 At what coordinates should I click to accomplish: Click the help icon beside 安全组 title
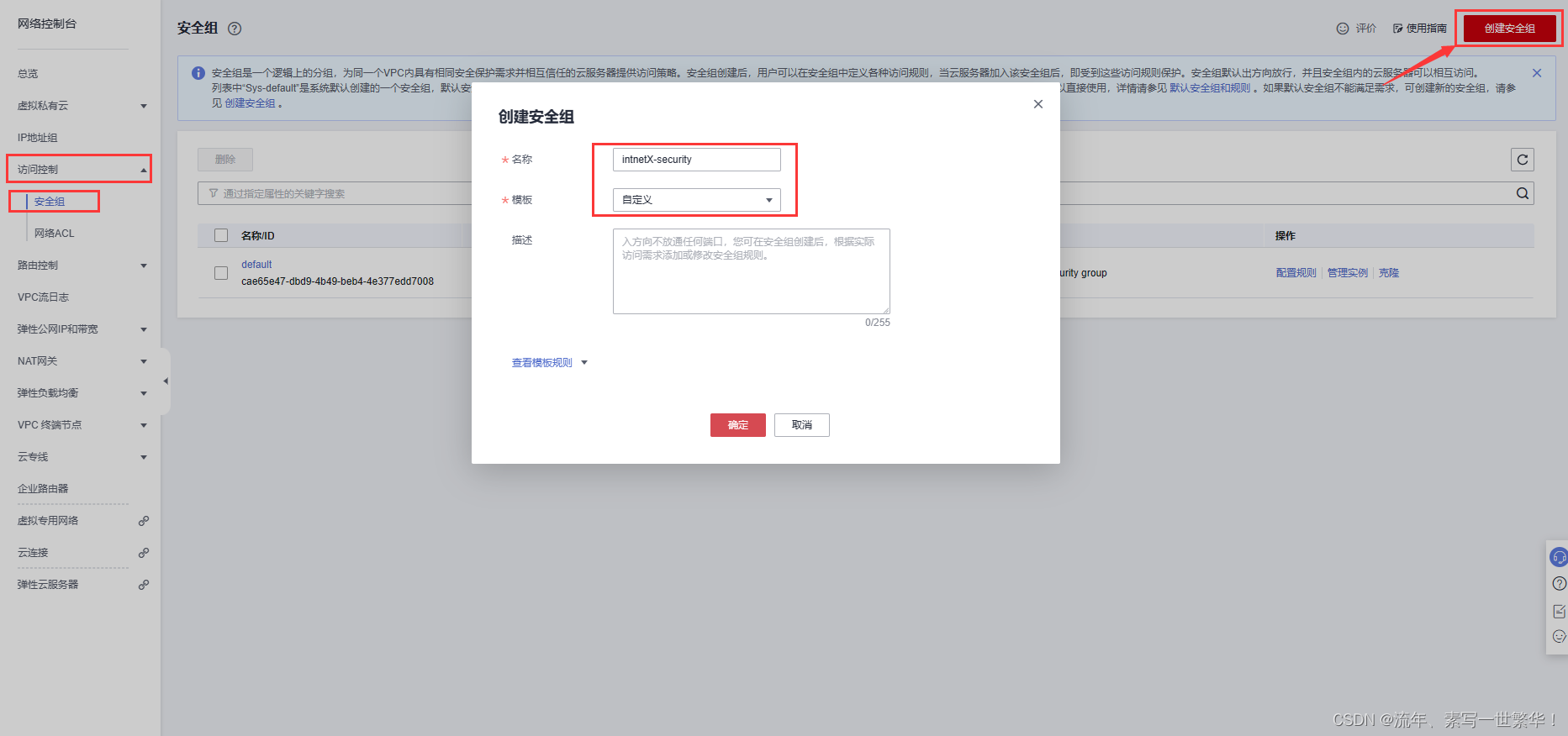pyautogui.click(x=235, y=29)
